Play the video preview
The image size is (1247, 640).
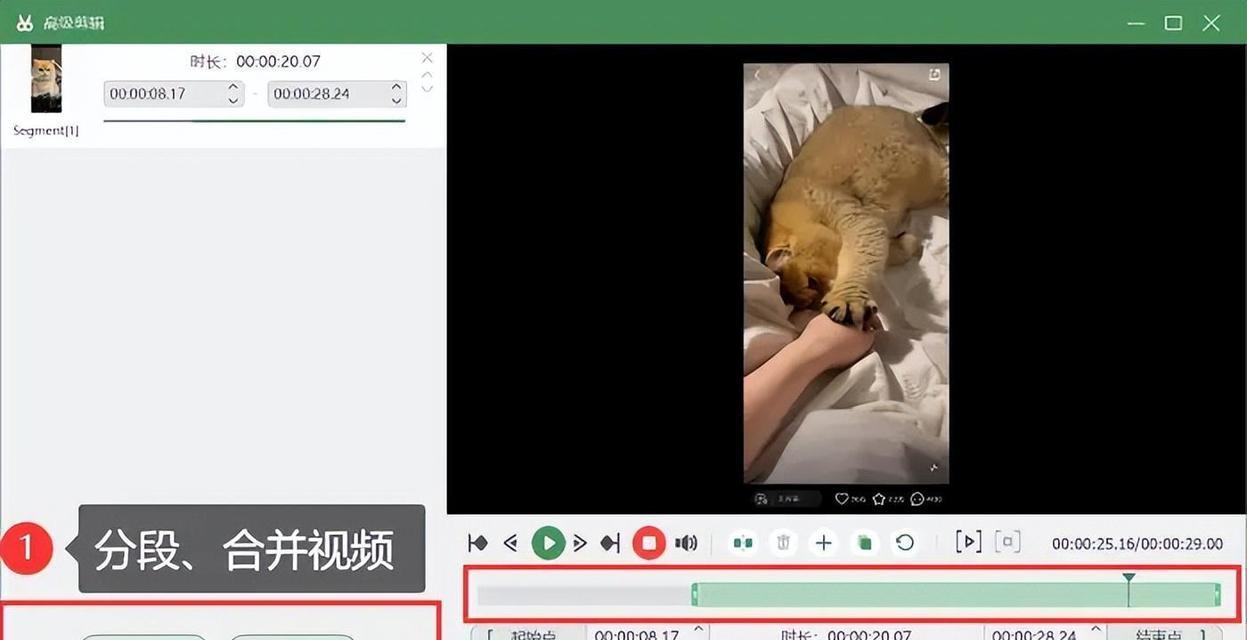pos(547,543)
